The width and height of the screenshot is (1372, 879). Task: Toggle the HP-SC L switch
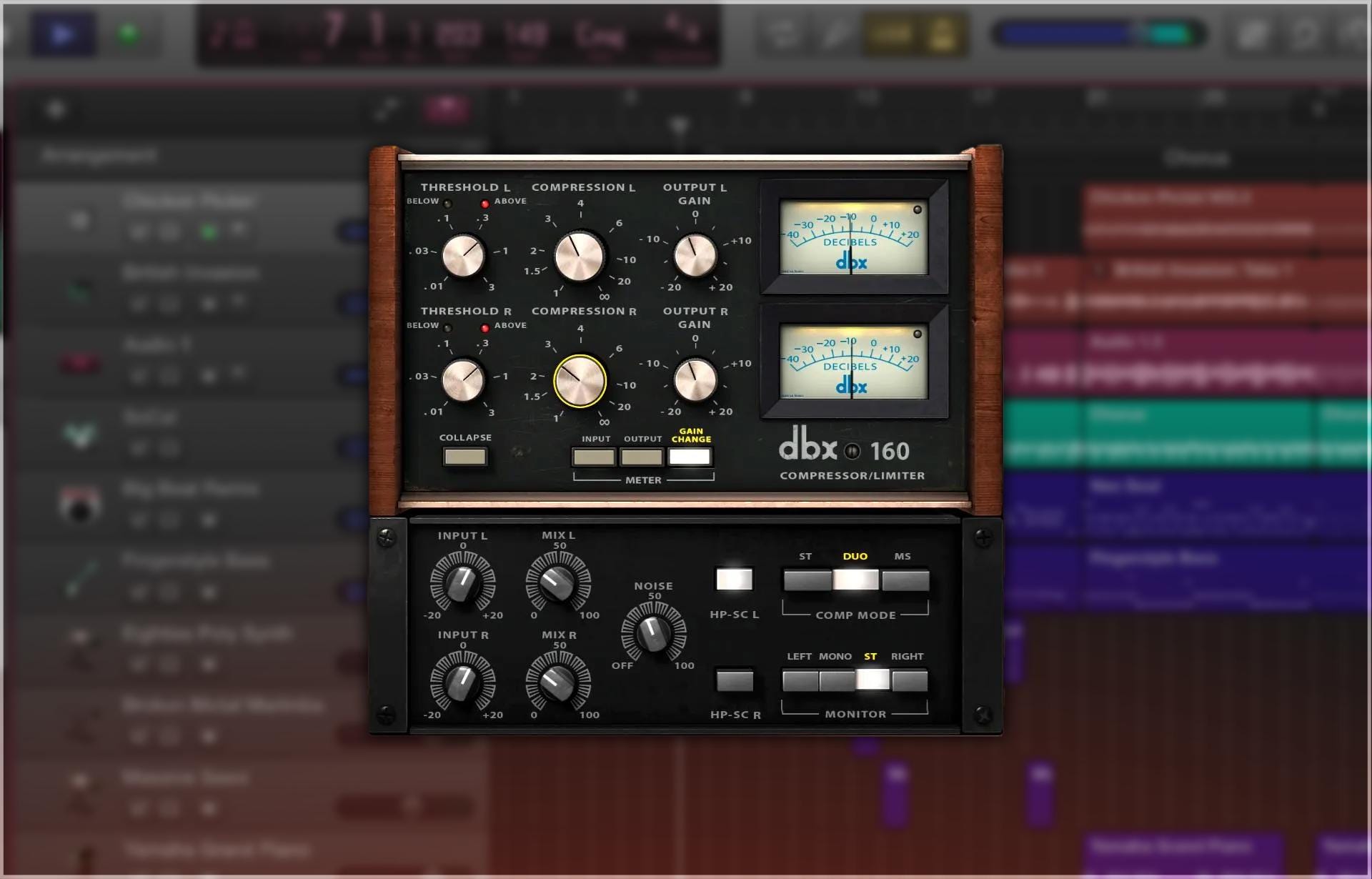pos(735,580)
